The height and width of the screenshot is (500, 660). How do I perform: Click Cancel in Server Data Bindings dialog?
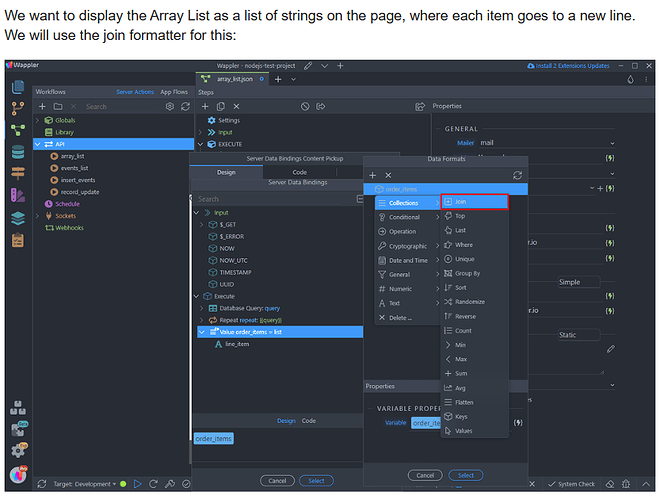[x=277, y=481]
